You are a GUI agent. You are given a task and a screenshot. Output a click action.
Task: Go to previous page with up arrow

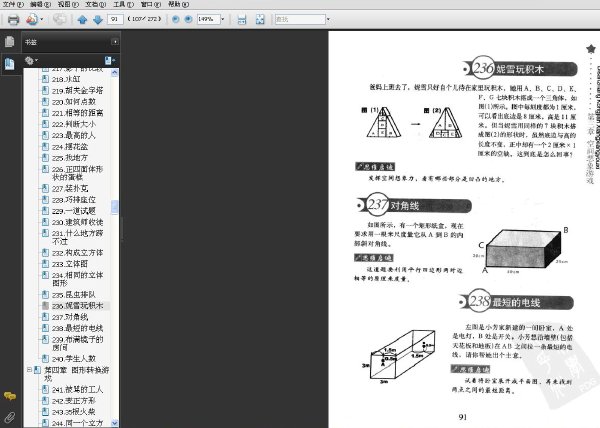82,20
